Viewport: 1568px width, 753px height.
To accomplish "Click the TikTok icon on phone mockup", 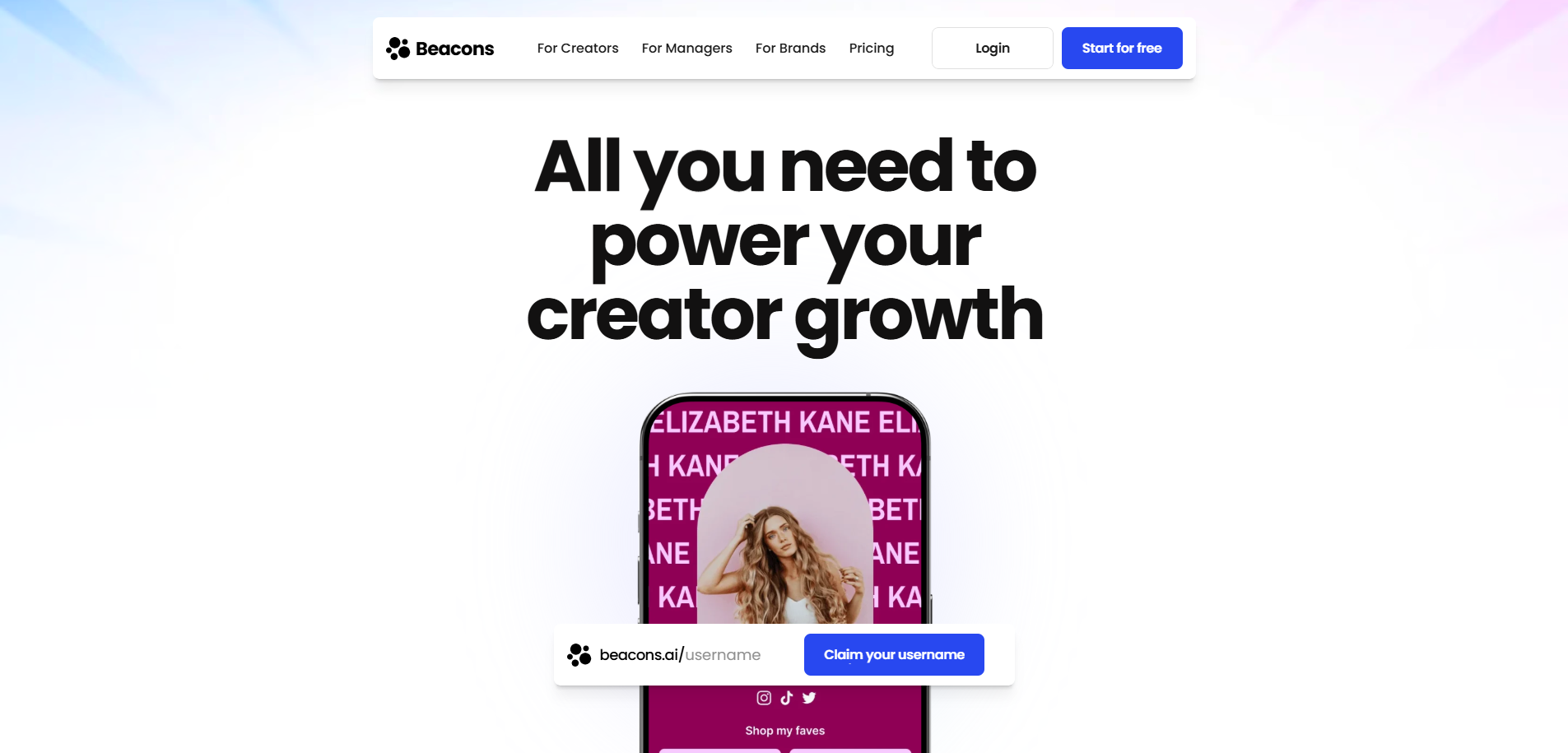I will point(787,698).
